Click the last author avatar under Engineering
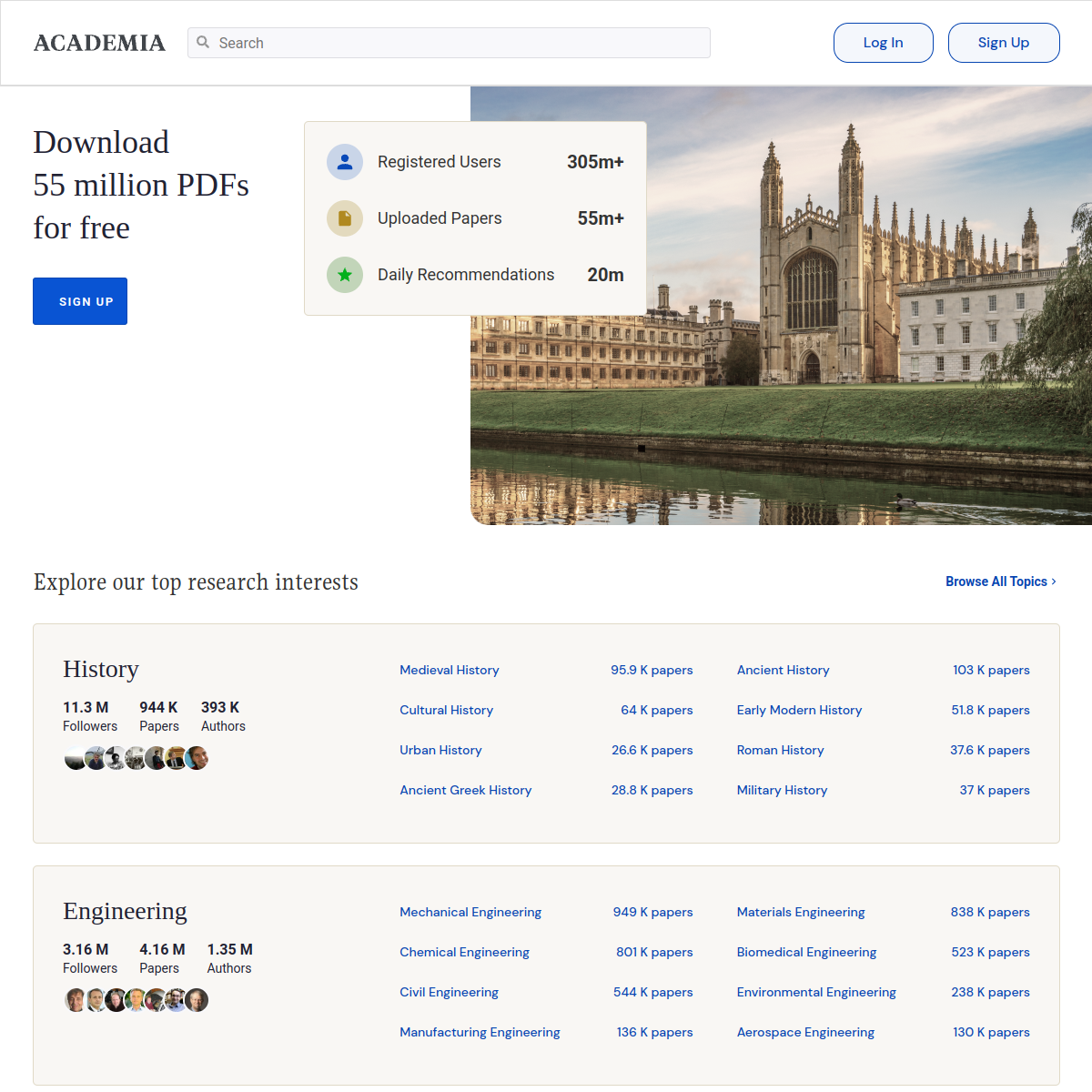Image resolution: width=1092 pixels, height=1092 pixels. click(x=197, y=999)
